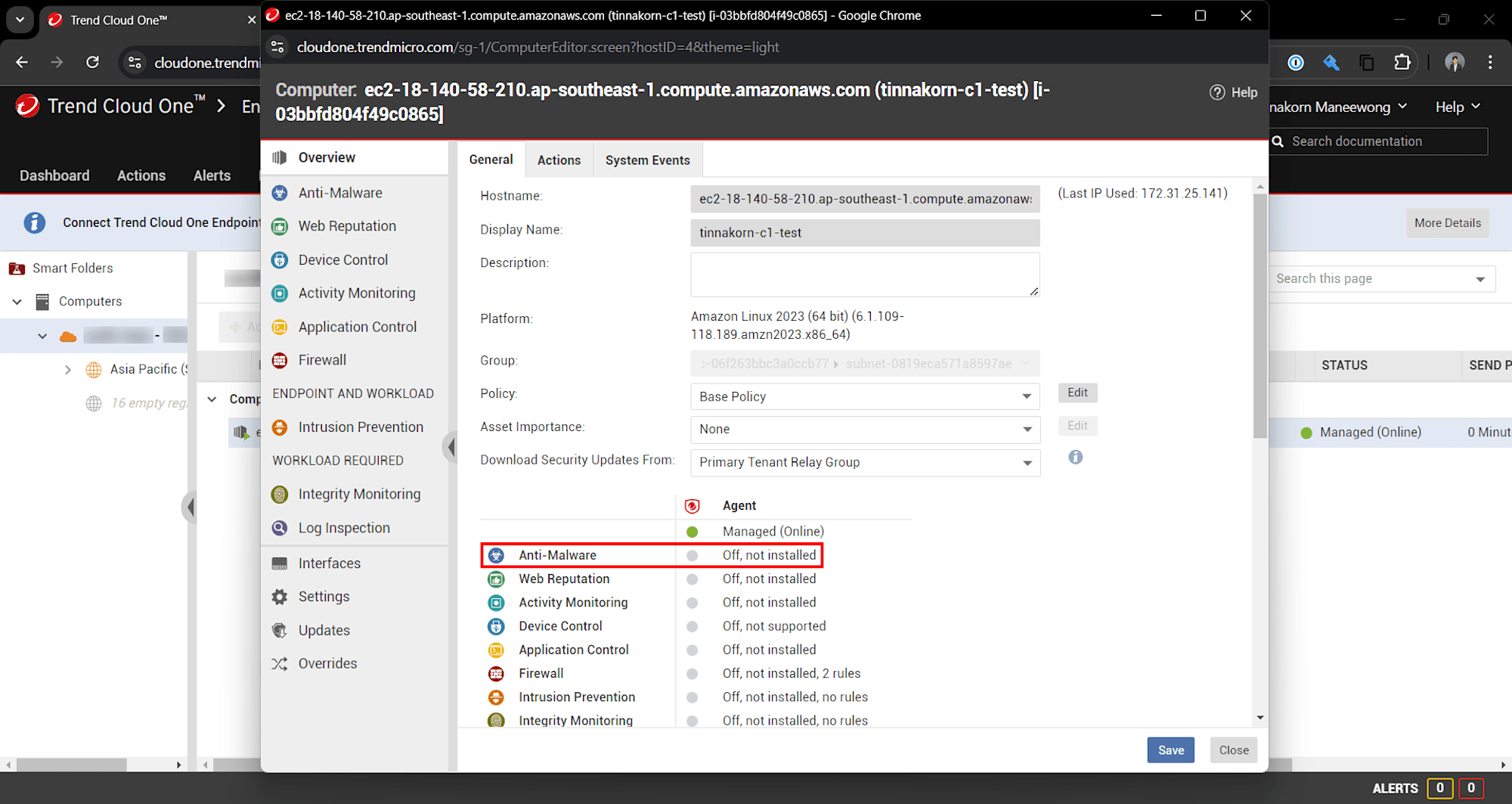1512x804 pixels.
Task: Click the vertical scrollbar of the General tab
Action: tap(1259, 316)
